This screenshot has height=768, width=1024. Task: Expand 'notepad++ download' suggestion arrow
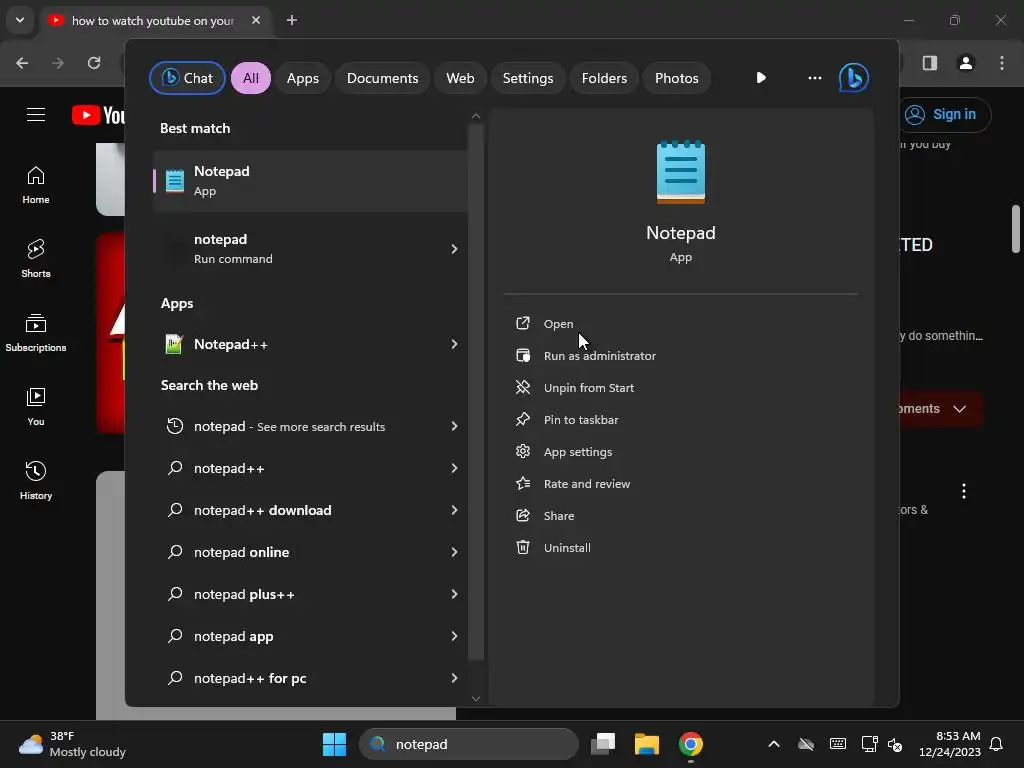click(x=454, y=510)
